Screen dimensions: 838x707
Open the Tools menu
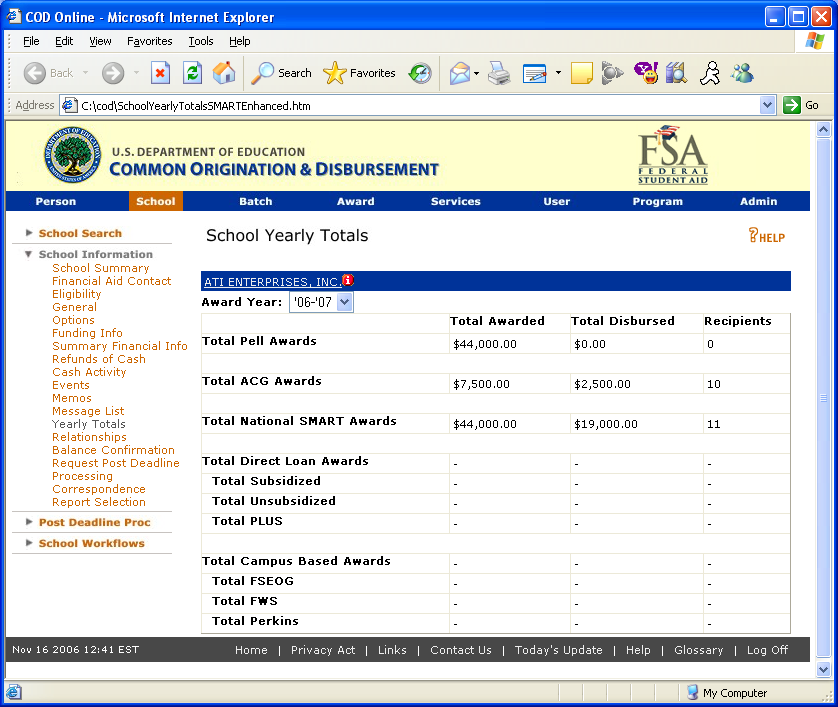[x=201, y=41]
